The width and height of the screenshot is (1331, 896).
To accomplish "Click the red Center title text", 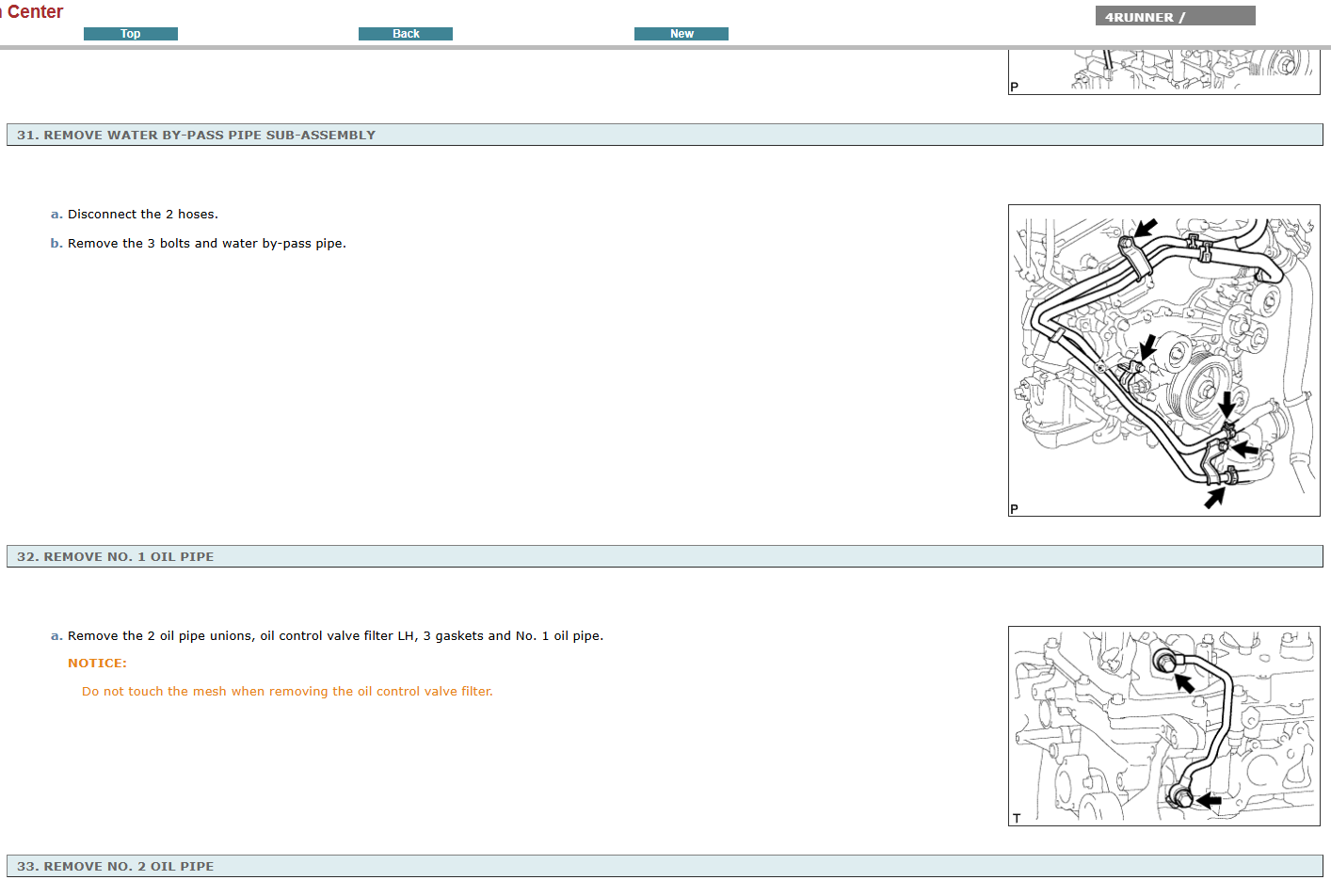I will click(34, 12).
